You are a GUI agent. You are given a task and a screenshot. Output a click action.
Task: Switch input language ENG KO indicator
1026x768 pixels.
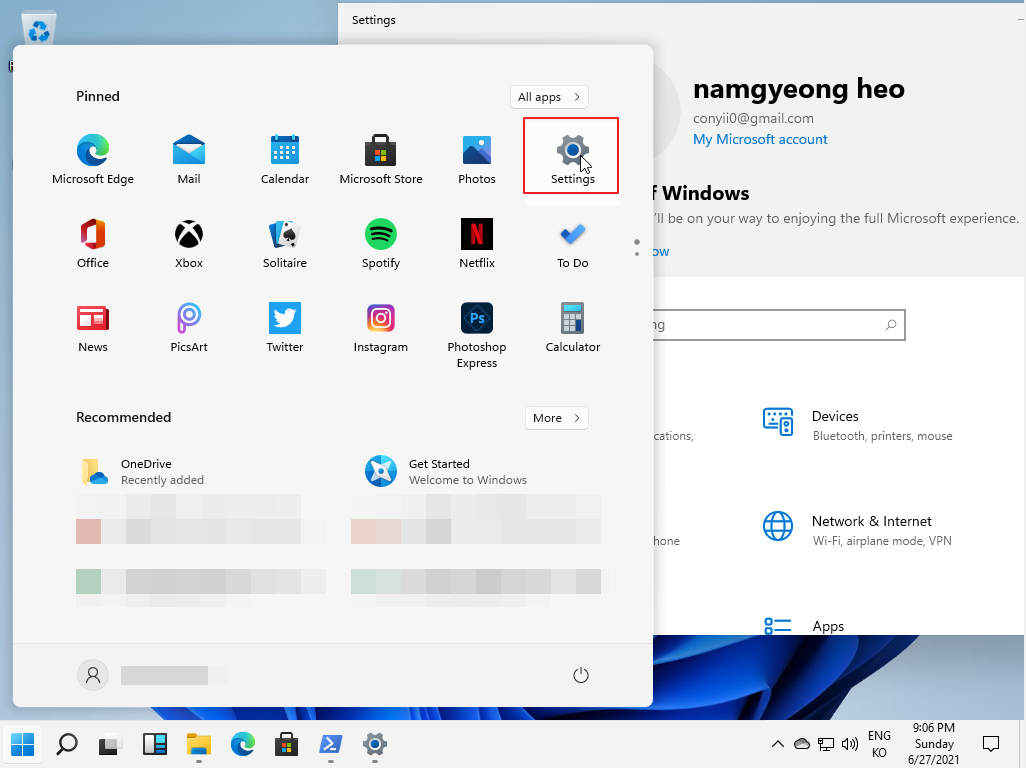coord(879,744)
